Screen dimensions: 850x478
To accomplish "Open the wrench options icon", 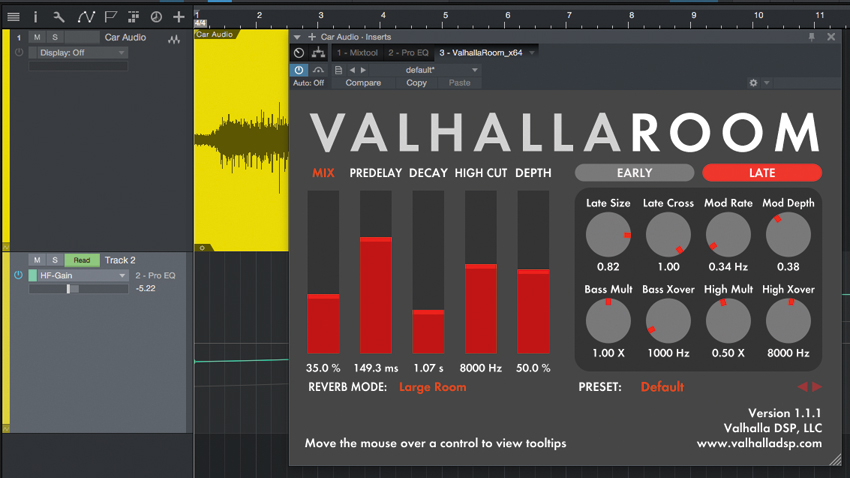I will 59,17.
